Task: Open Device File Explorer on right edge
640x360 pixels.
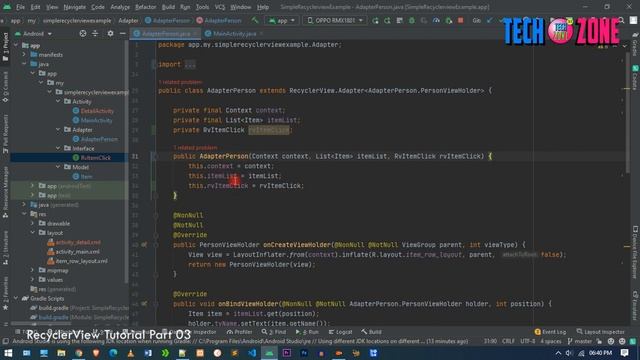Action: [x=635, y=253]
